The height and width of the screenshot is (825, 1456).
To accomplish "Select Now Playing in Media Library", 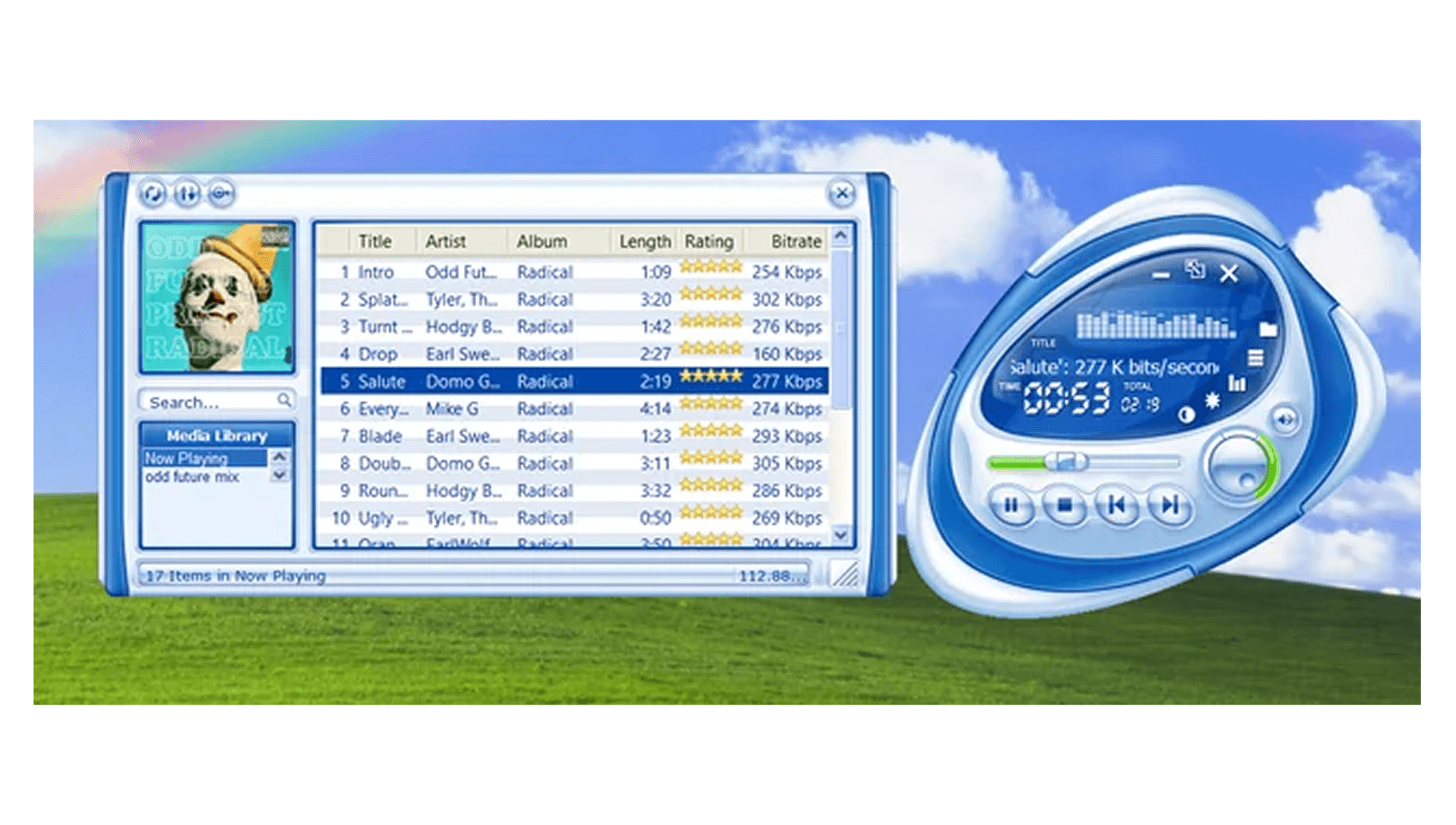I will [205, 458].
